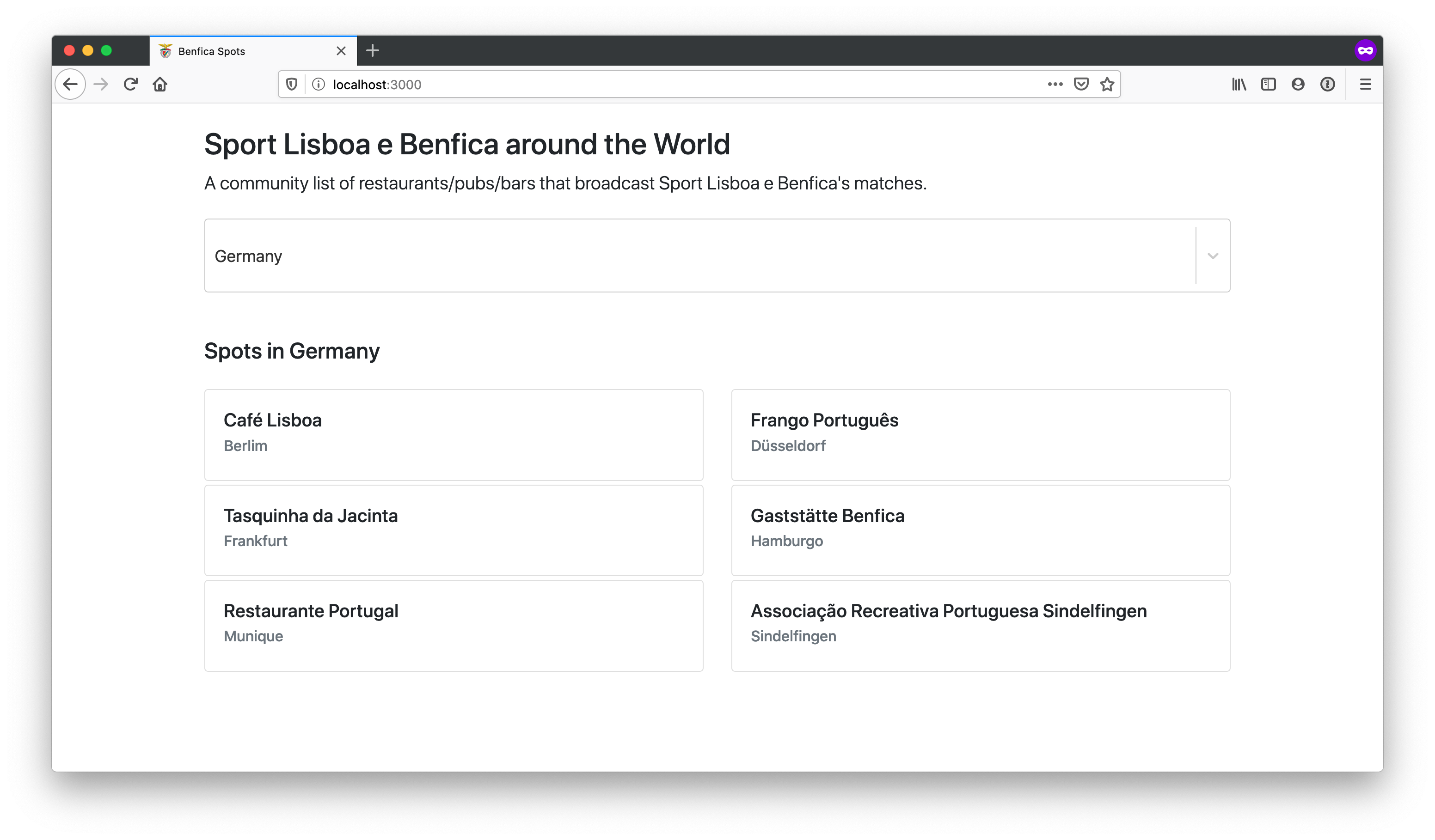Show site information for localhost
The width and height of the screenshot is (1435, 840).
point(319,84)
